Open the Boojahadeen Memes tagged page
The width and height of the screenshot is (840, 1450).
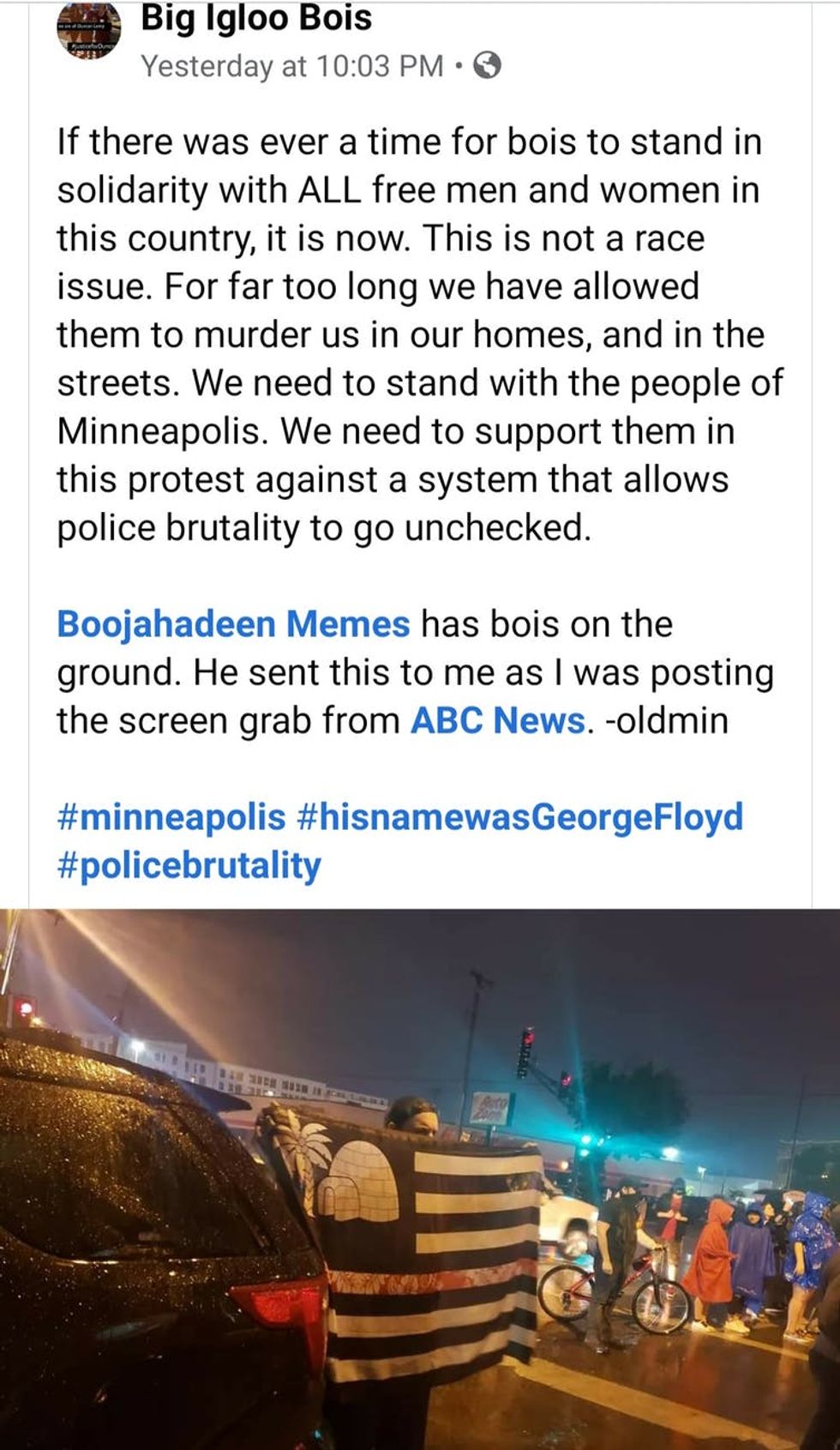(233, 623)
